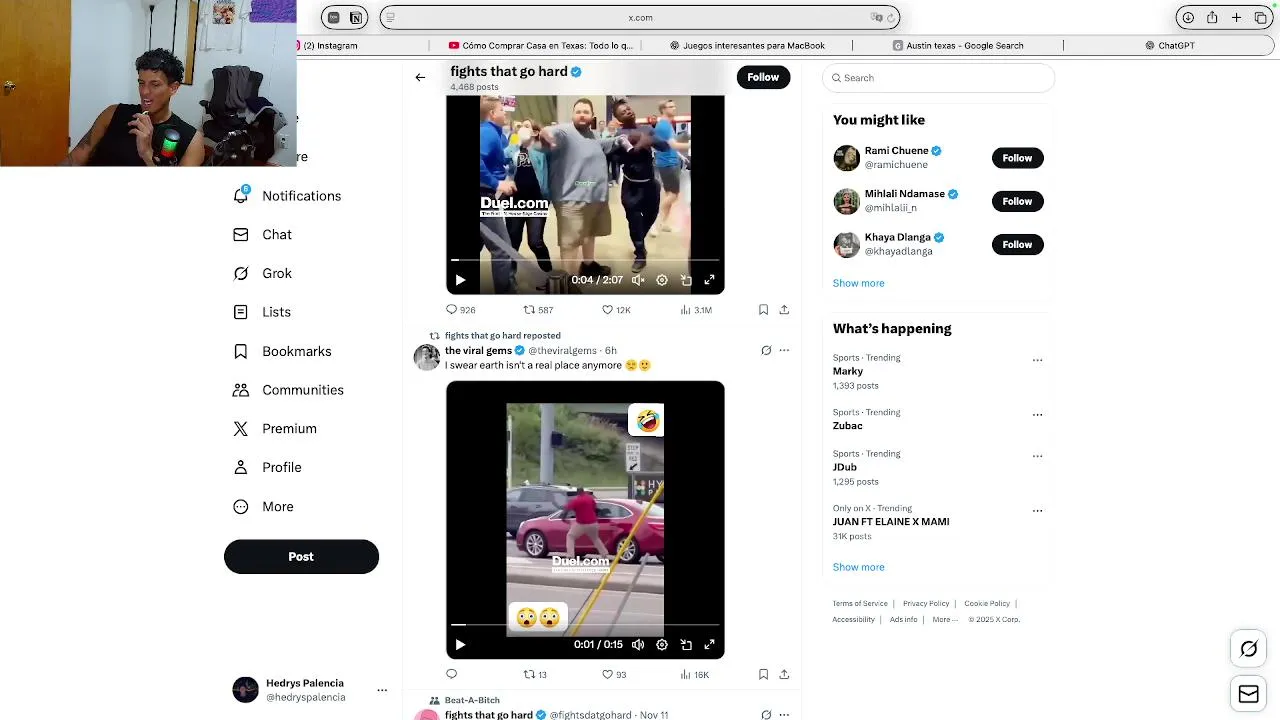Expand More footer links menu
1280x720 pixels.
click(x=945, y=619)
